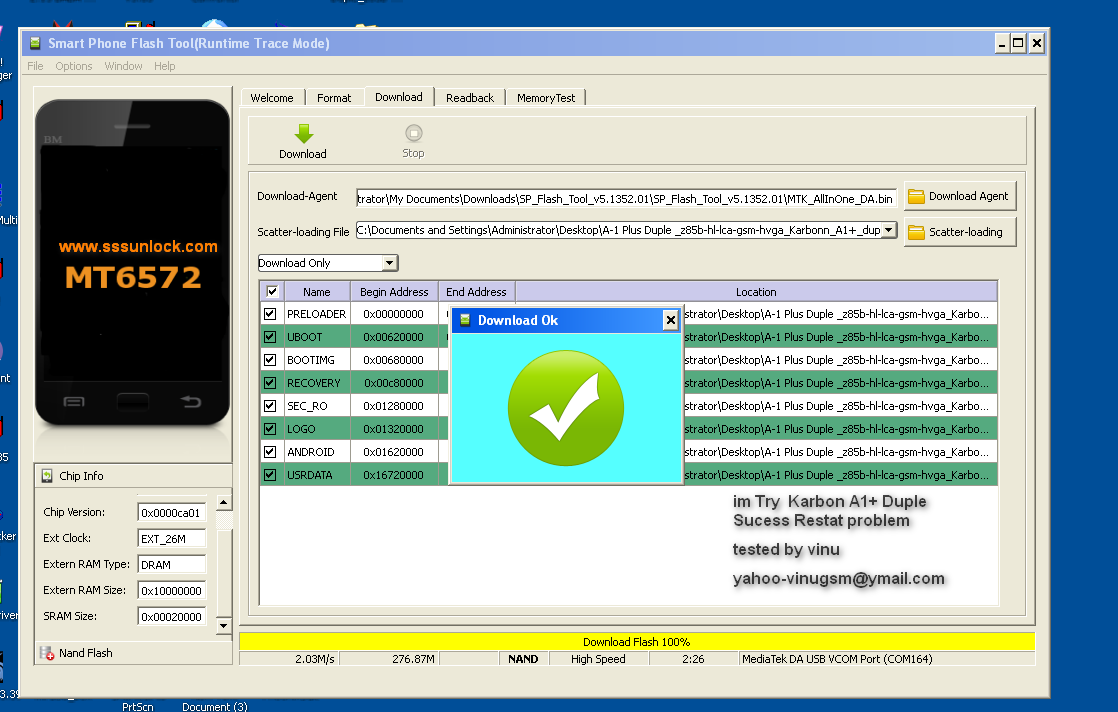Switch to the Welcome tab
1118x712 pixels.
[272, 98]
